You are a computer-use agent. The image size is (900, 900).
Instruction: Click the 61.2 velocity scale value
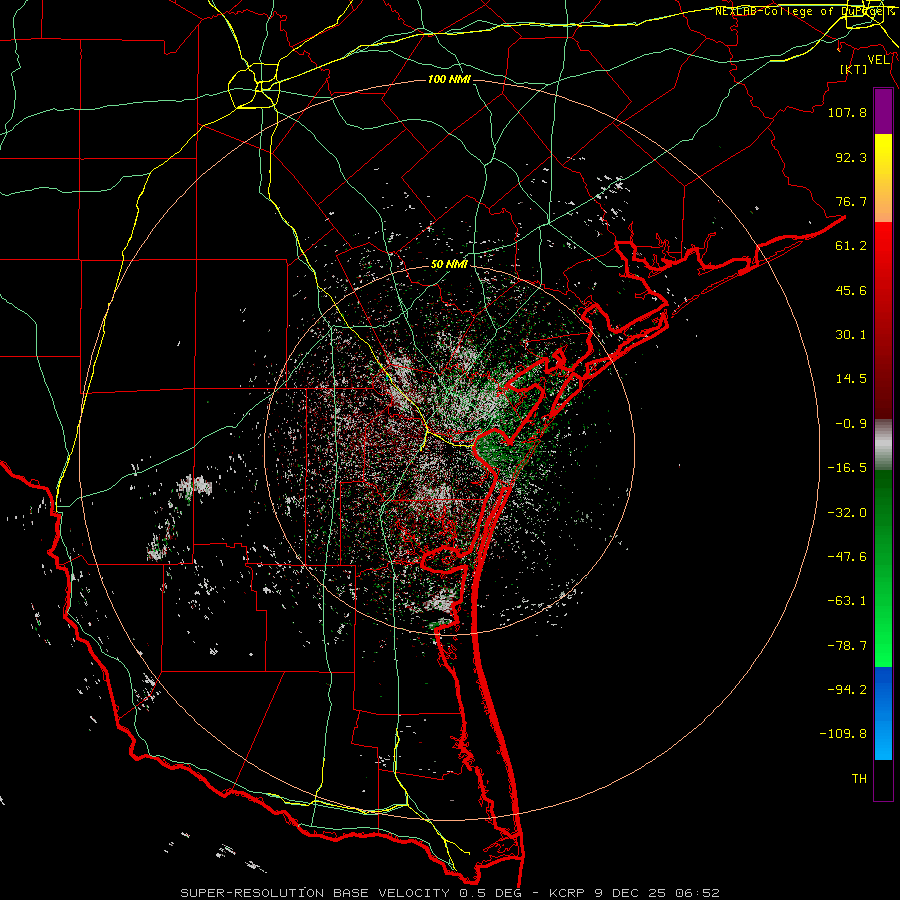[851, 246]
